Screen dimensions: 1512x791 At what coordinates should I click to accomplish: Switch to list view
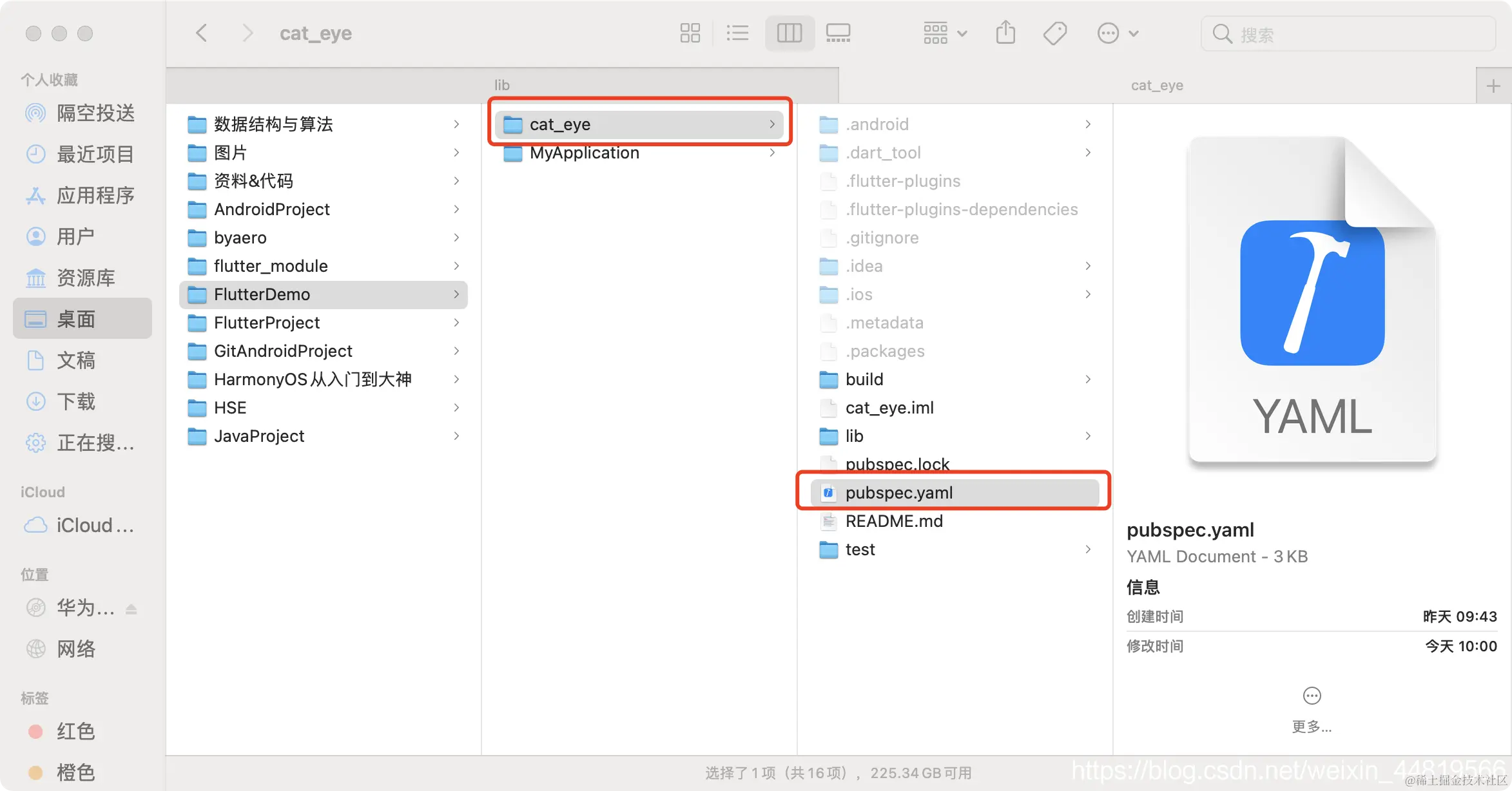(737, 33)
